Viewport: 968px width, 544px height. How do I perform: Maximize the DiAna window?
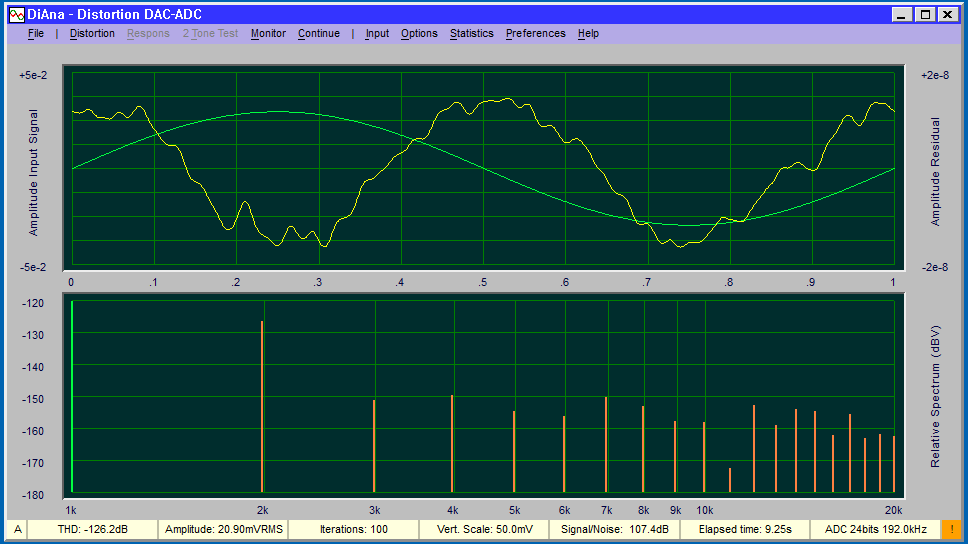pyautogui.click(x=925, y=14)
